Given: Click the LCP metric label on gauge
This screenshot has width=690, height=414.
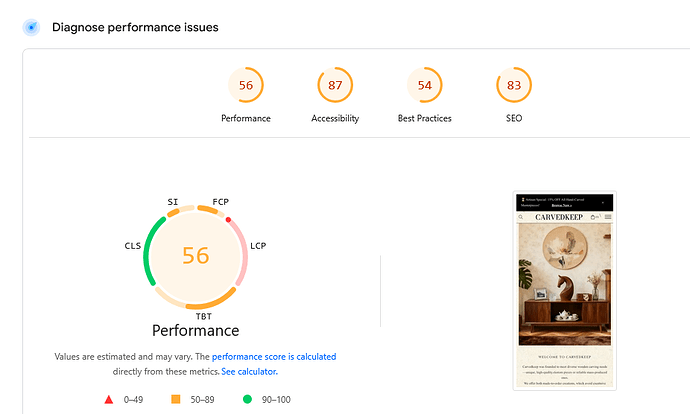Looking at the screenshot, I should coord(258,245).
